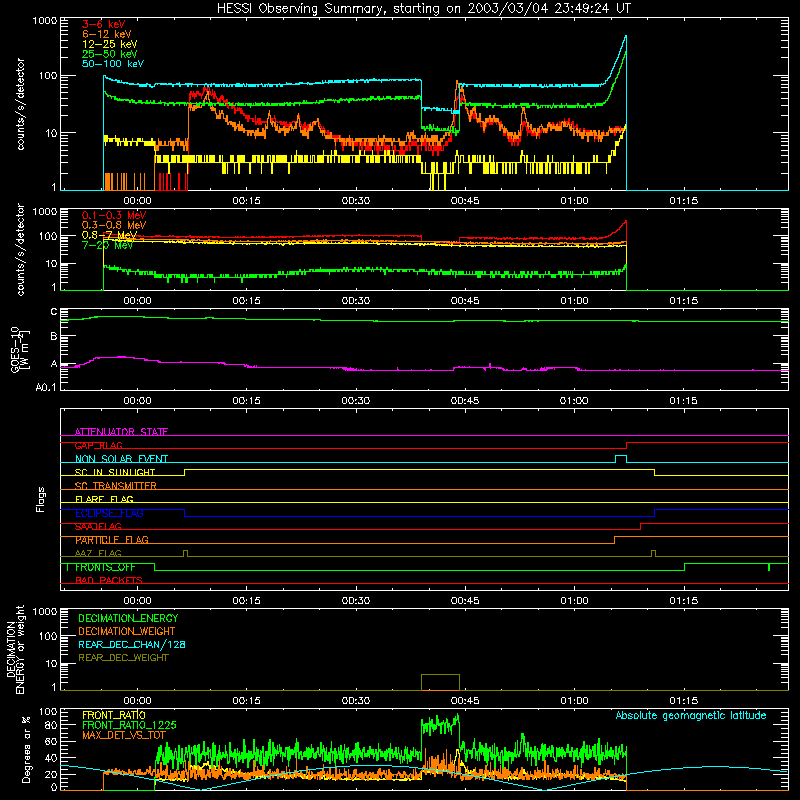The width and height of the screenshot is (800, 800).
Task: Click the FLARE_FLAG label
Action: 104,499
